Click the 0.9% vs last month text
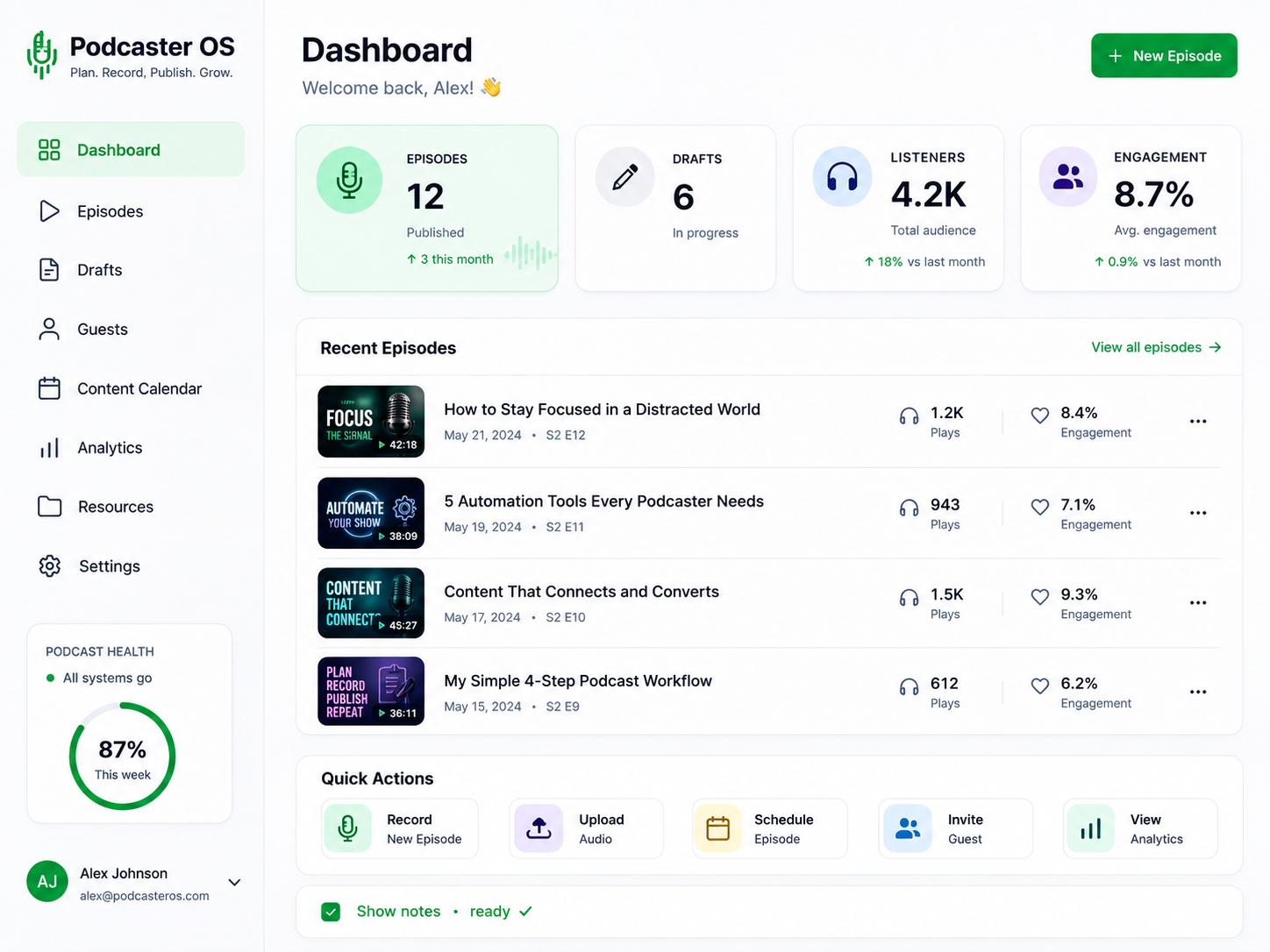The height and width of the screenshot is (952, 1270). click(1158, 261)
